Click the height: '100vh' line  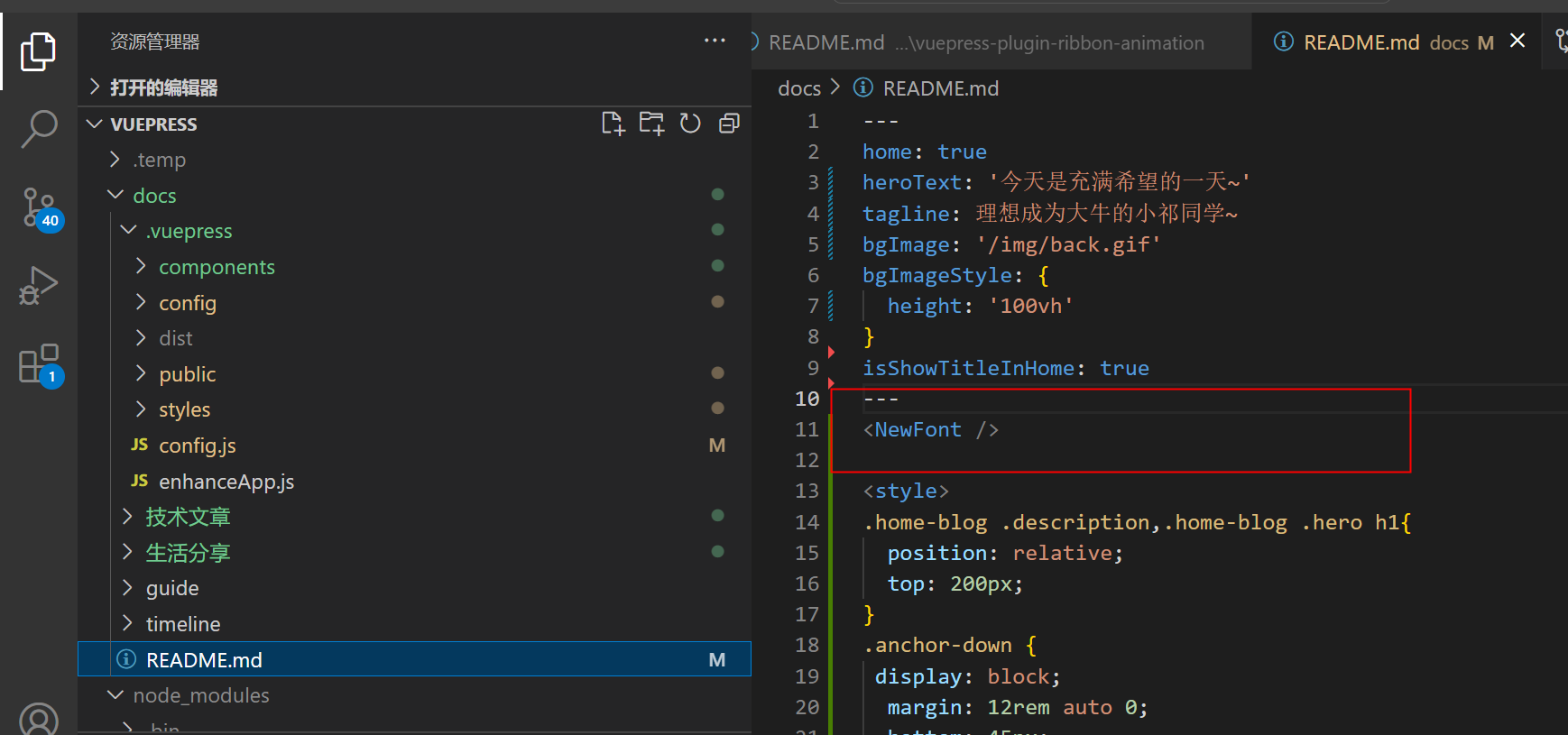click(x=981, y=306)
